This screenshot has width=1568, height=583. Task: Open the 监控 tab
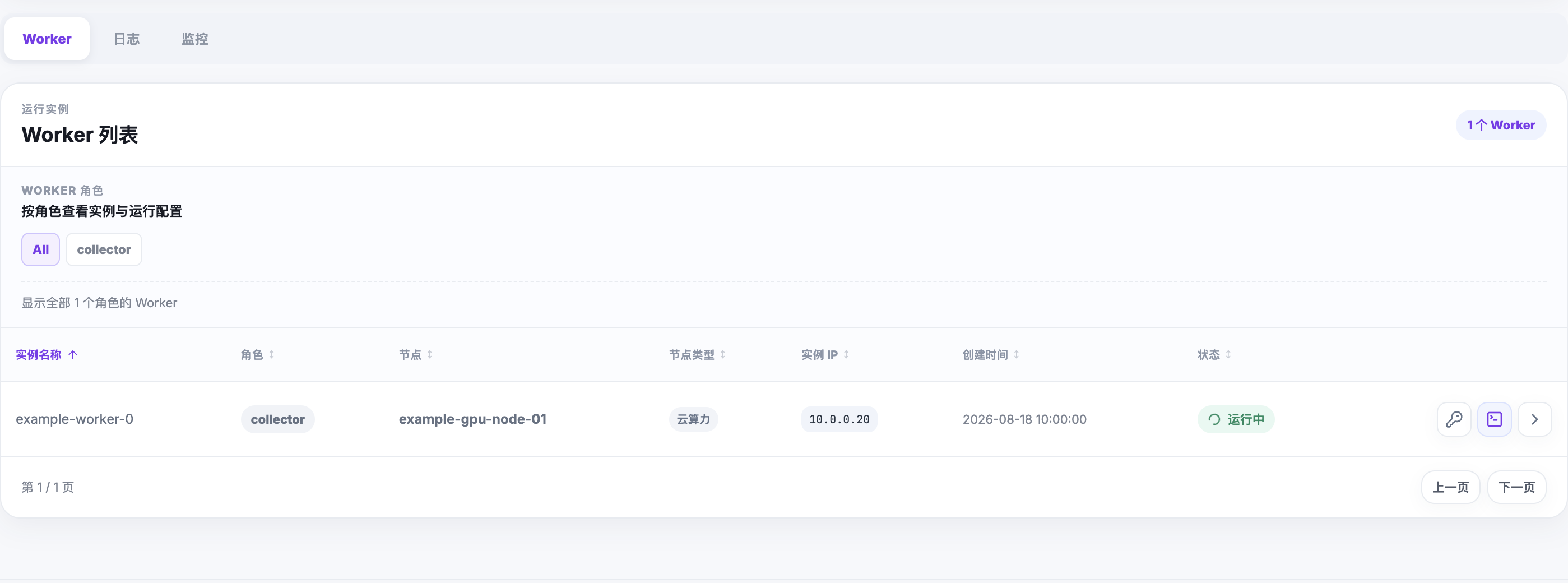[x=195, y=39]
